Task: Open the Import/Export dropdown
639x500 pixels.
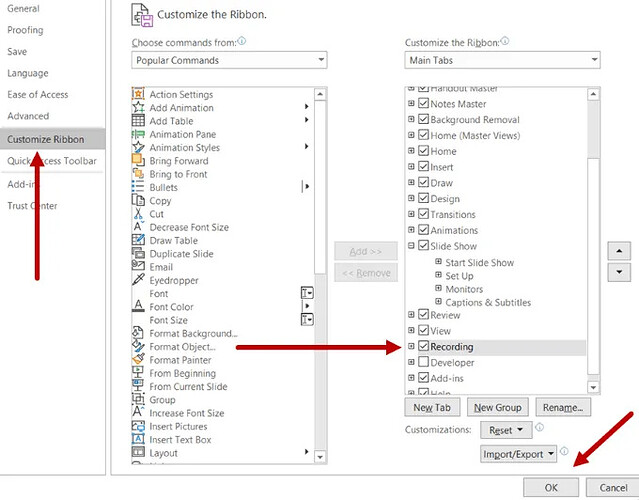Action: 518,453
